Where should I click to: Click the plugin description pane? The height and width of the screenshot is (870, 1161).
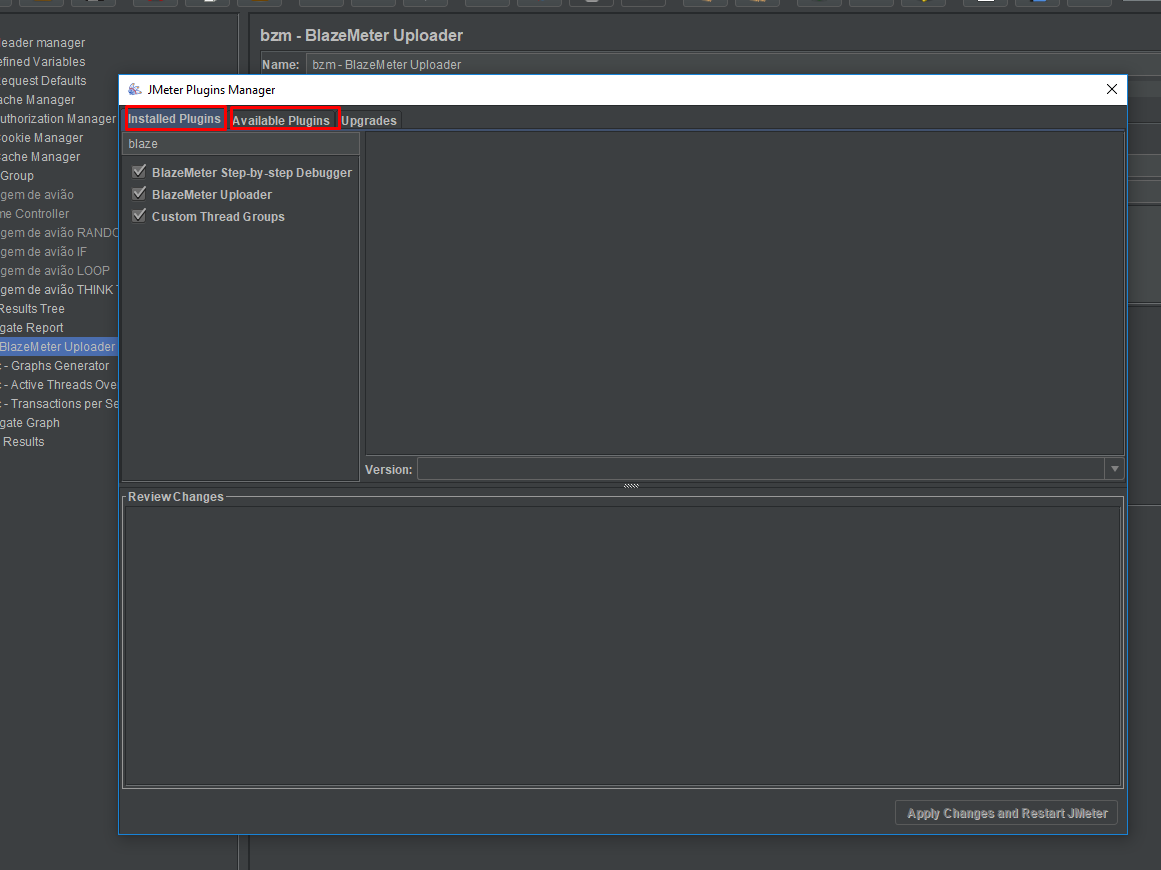[745, 293]
